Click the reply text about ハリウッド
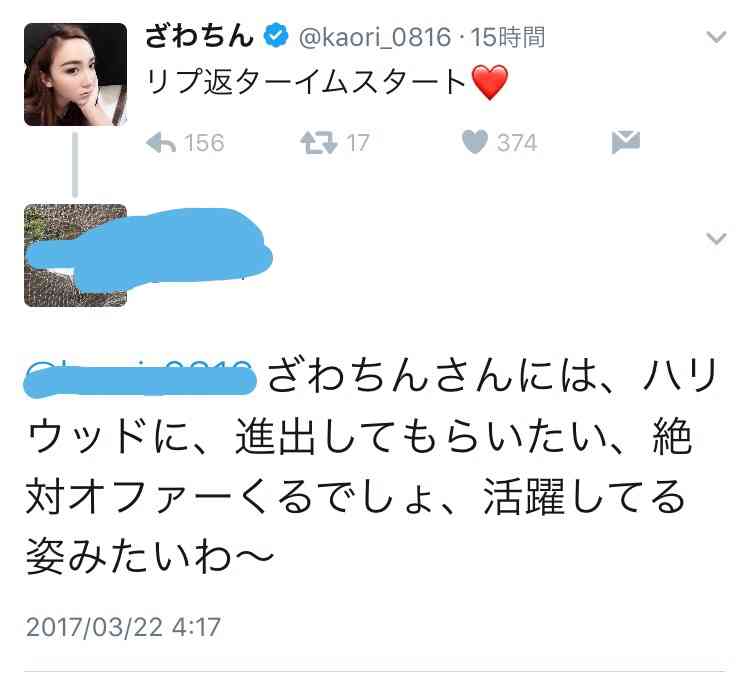Screen dimensions: 750x674 pyautogui.click(x=372, y=467)
